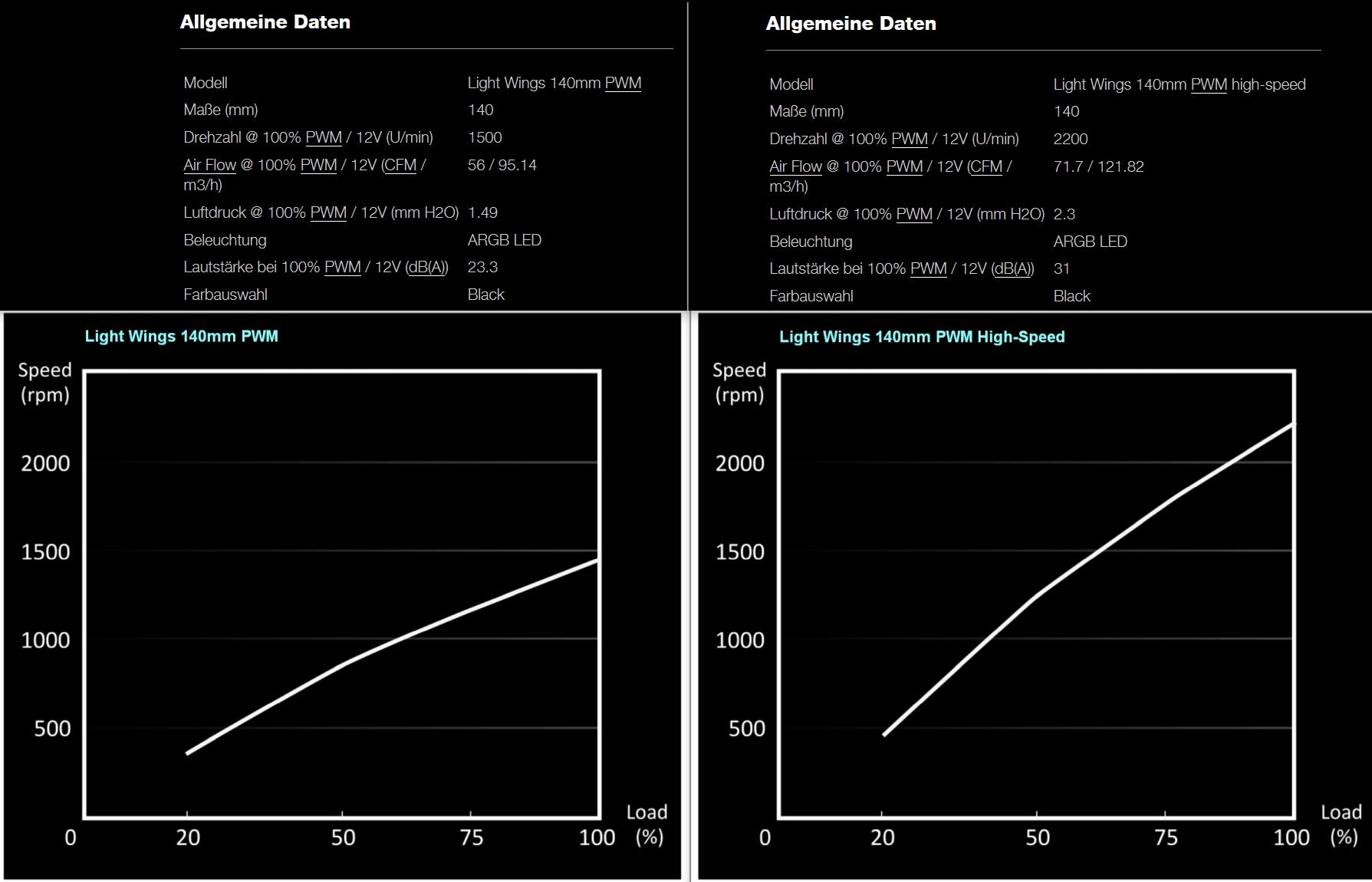The height and width of the screenshot is (882, 1372).
Task: Click the underlined CFM abbreviation in the 56 / 95.14 row
Action: pyautogui.click(x=400, y=165)
